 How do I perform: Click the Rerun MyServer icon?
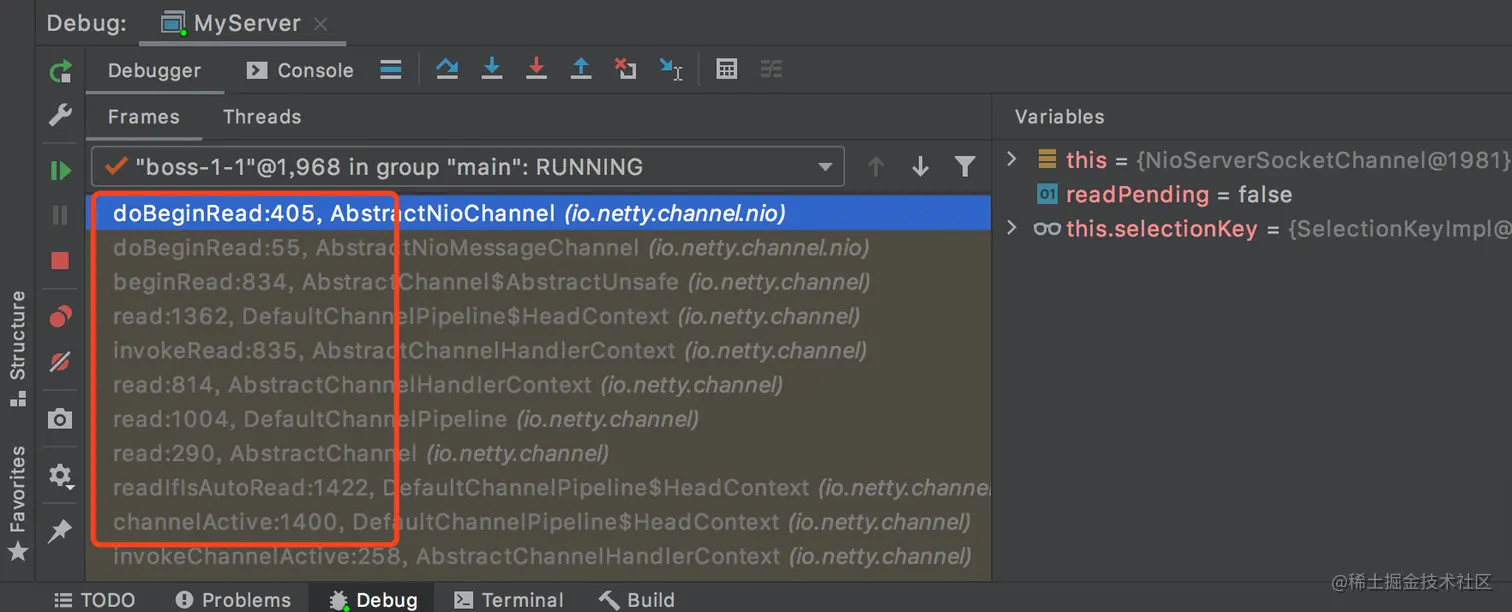tap(60, 71)
